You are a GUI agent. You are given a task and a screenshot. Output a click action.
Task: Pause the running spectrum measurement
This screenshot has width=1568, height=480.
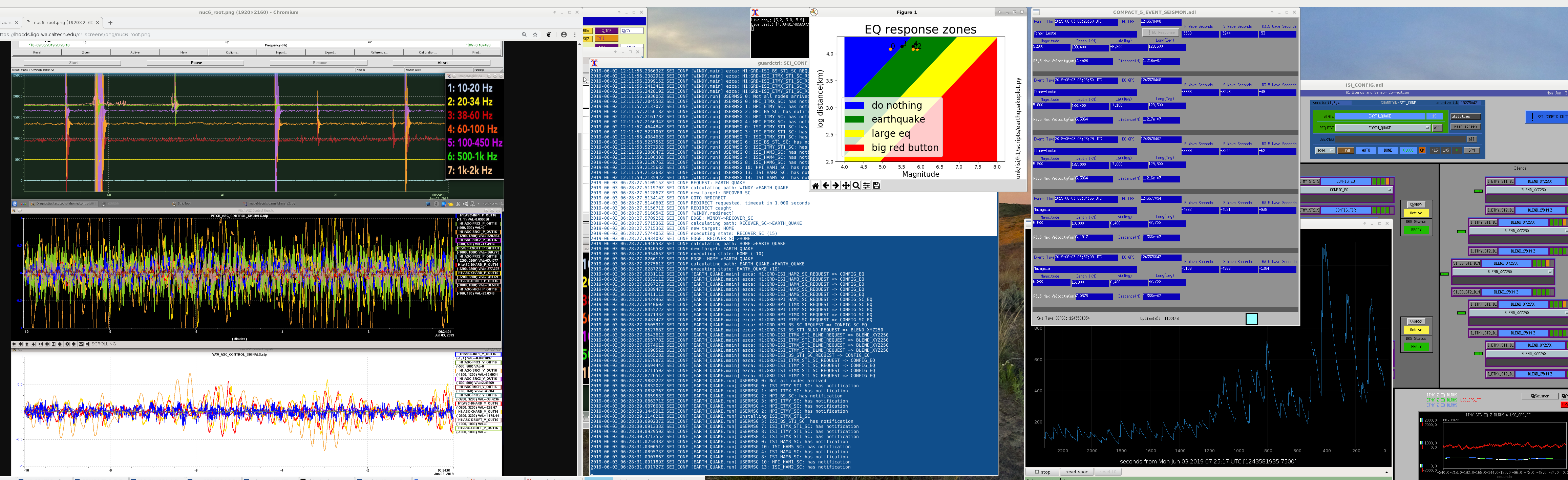pyautogui.click(x=196, y=63)
